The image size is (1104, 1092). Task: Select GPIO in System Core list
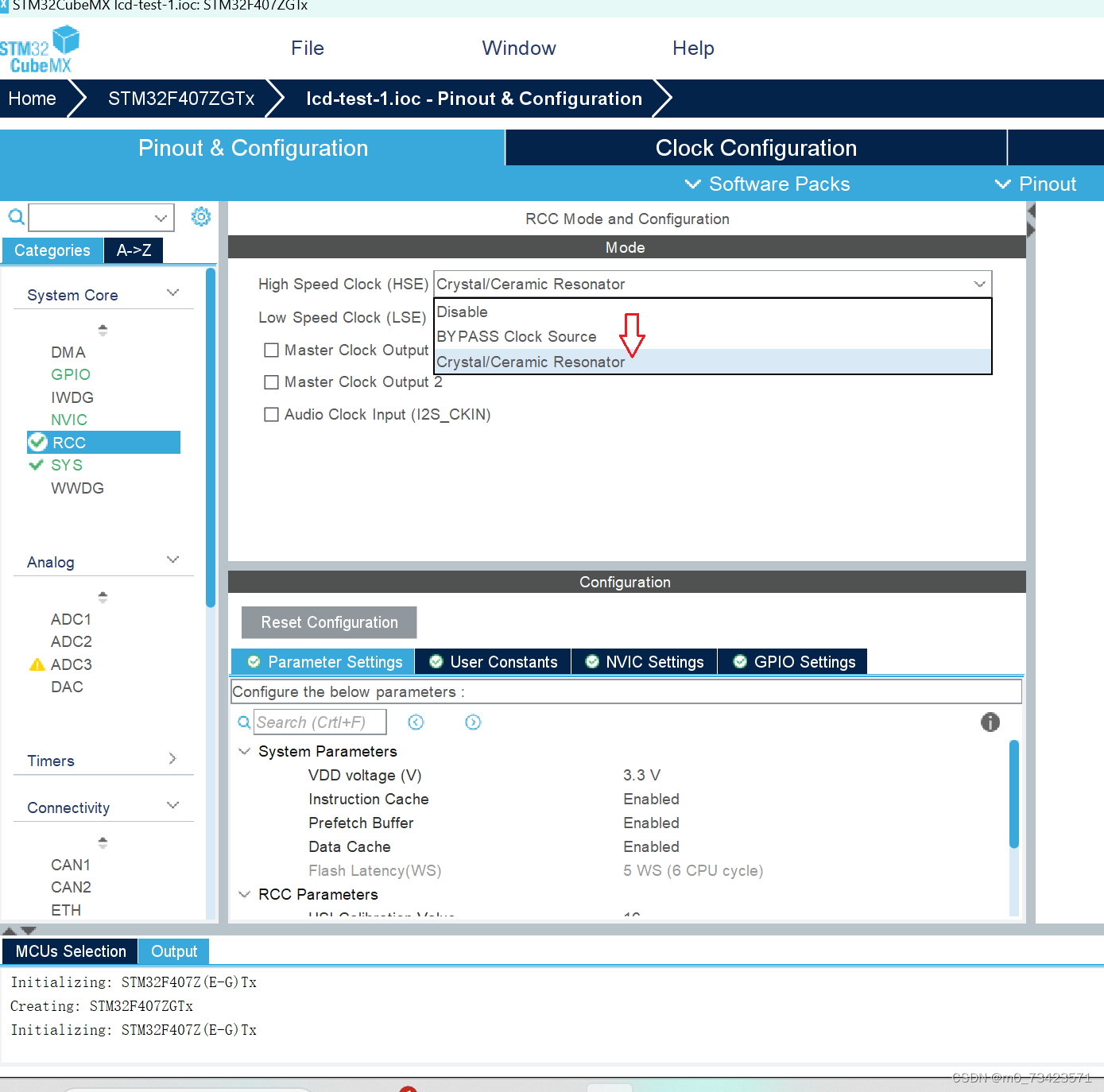point(71,374)
